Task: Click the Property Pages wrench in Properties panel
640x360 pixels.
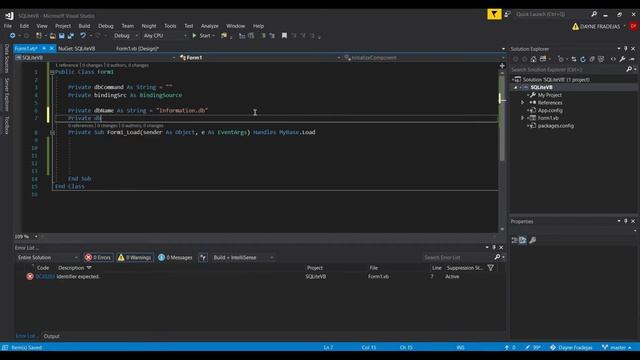Action: pos(532,240)
